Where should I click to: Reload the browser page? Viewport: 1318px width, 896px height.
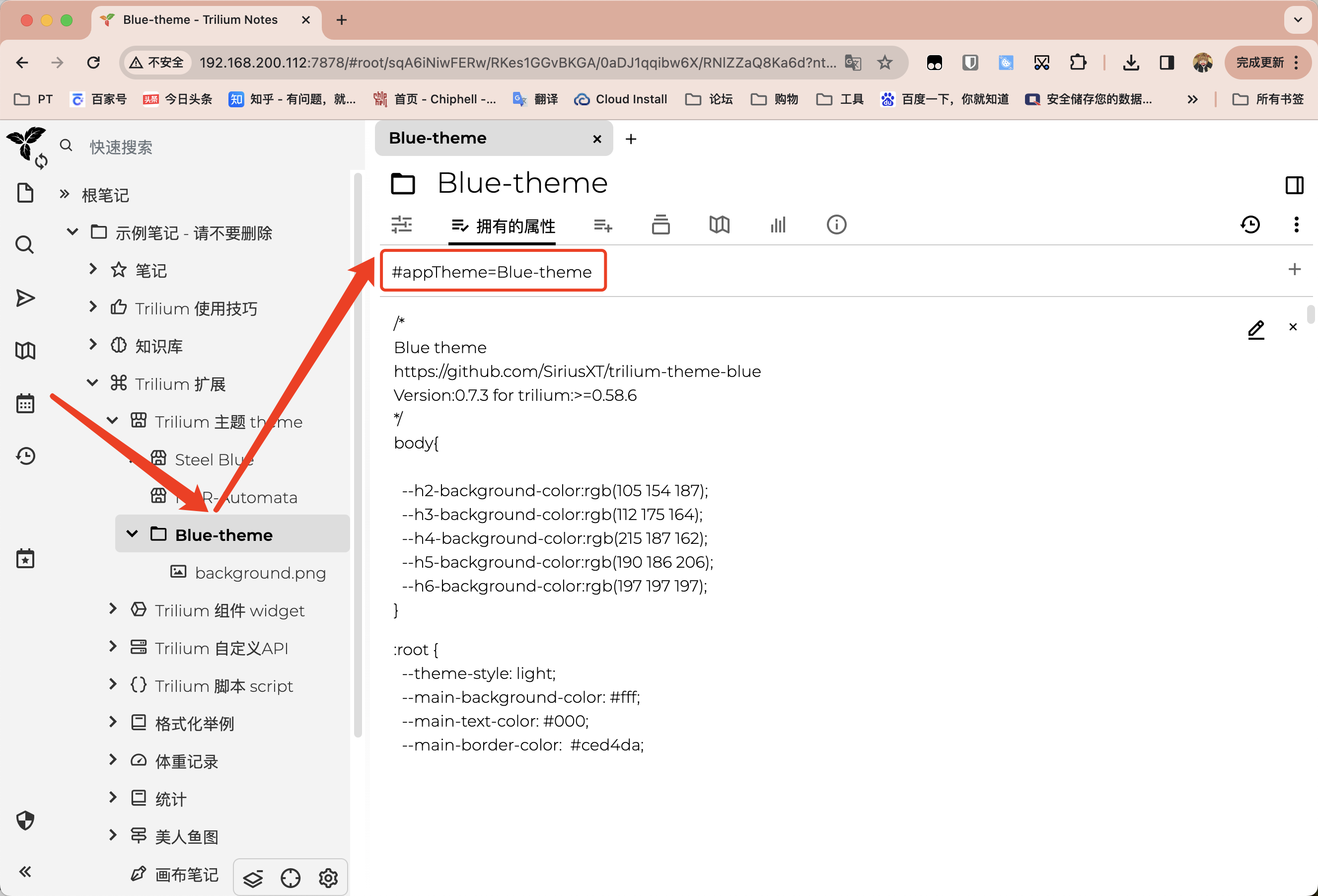tap(93, 63)
